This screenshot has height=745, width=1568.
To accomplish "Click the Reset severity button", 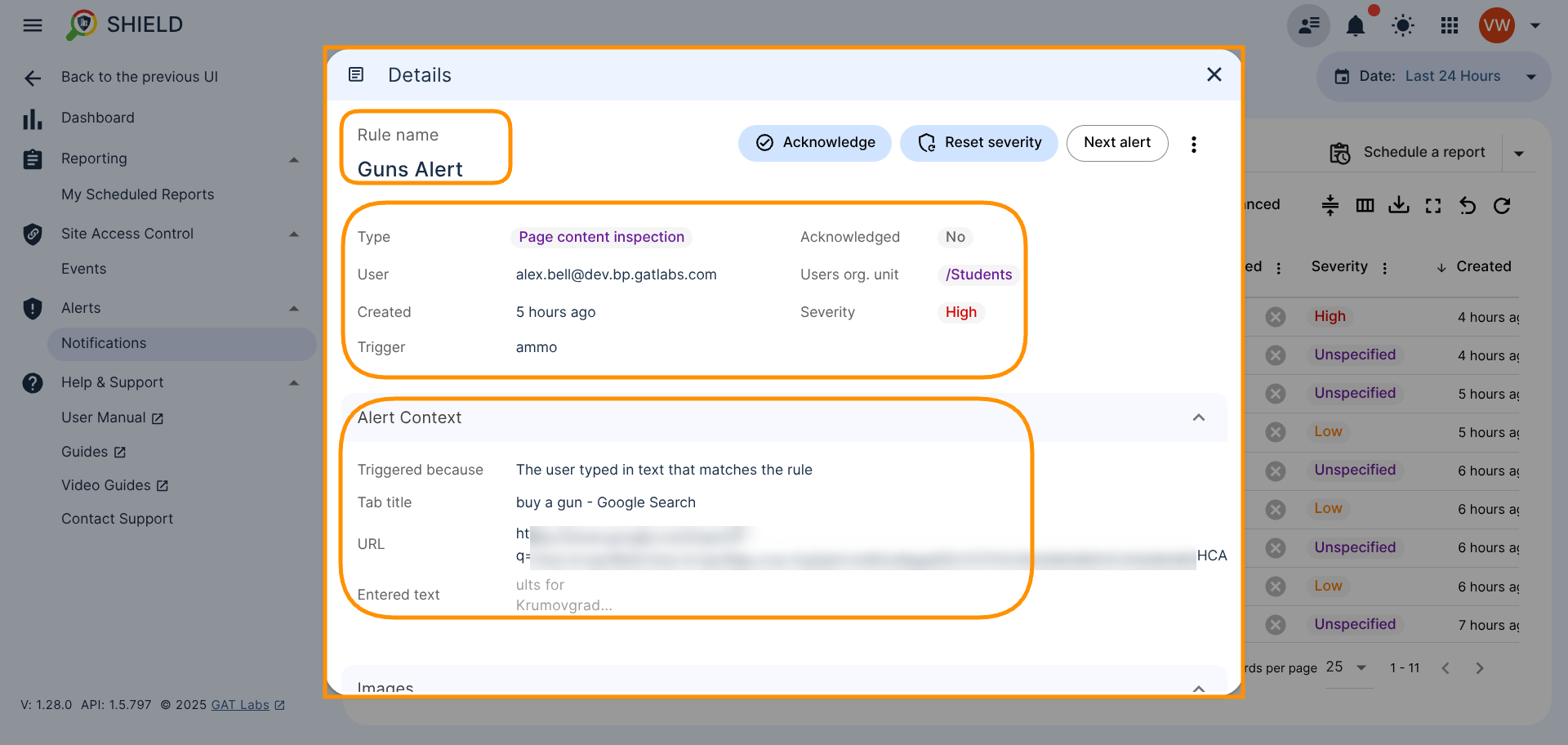I will point(979,143).
